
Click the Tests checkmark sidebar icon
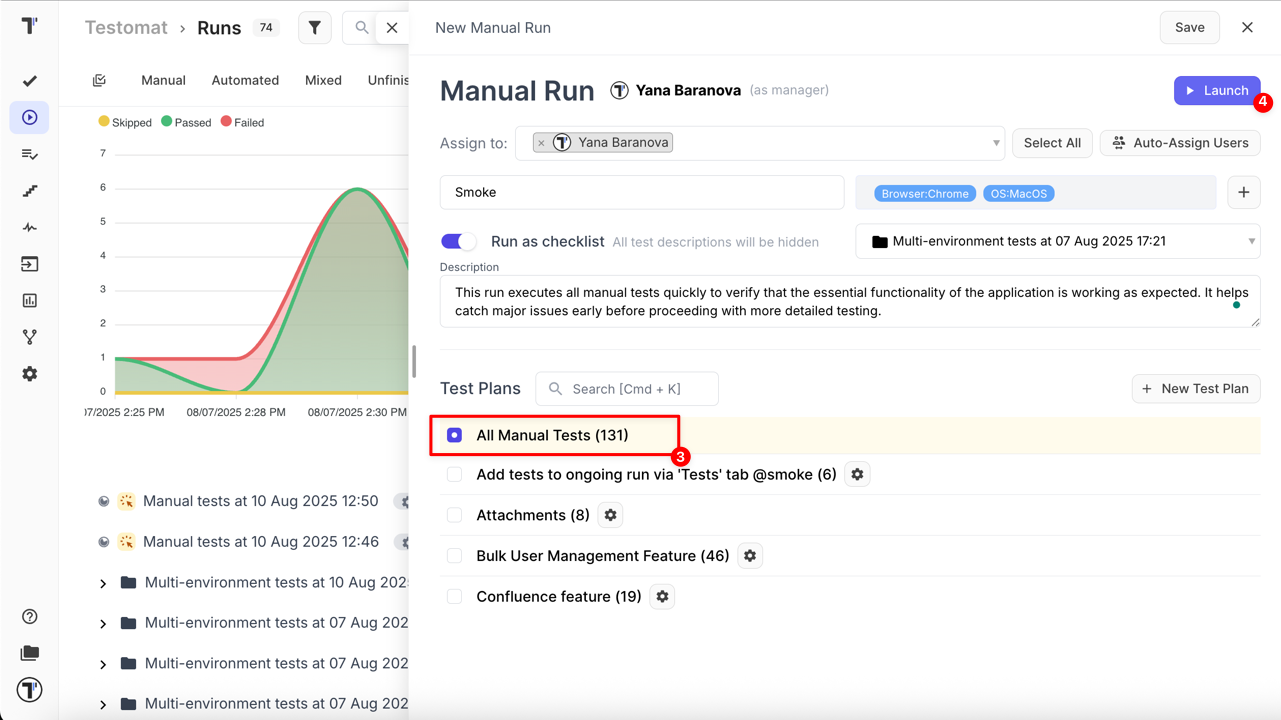coord(30,81)
